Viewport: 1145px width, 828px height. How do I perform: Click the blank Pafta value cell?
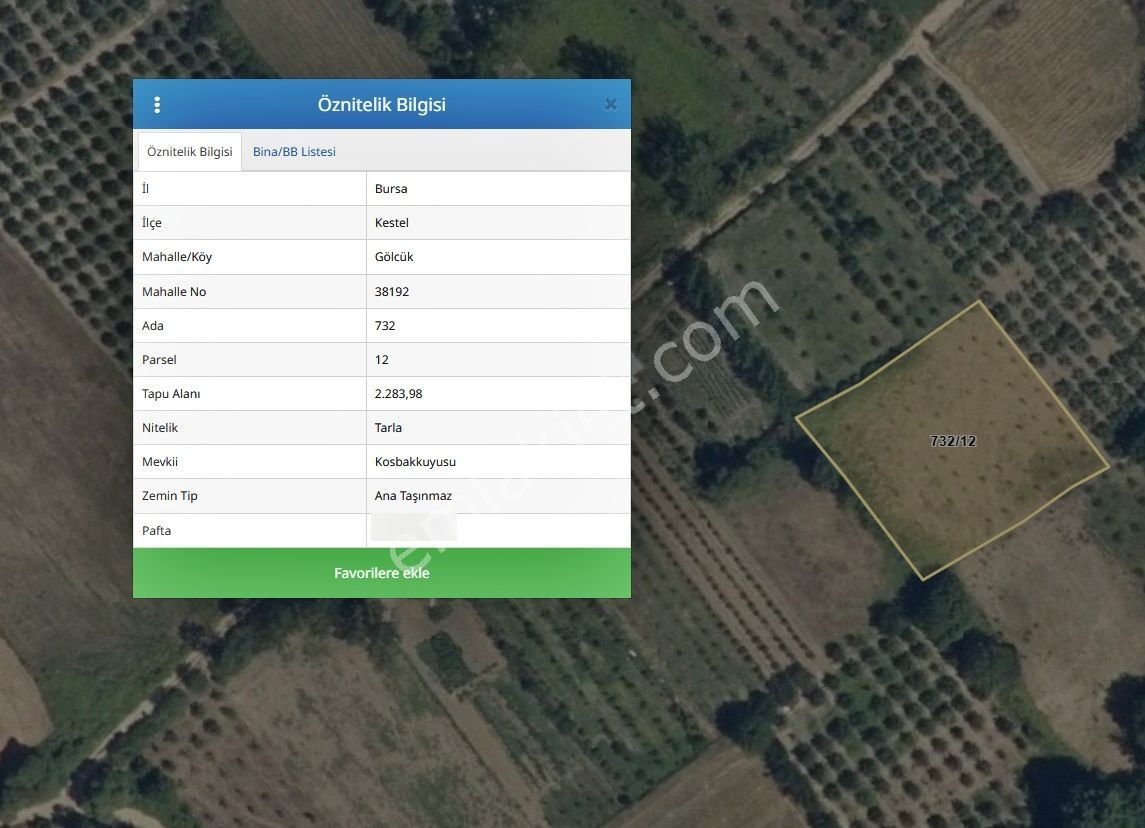click(x=497, y=530)
